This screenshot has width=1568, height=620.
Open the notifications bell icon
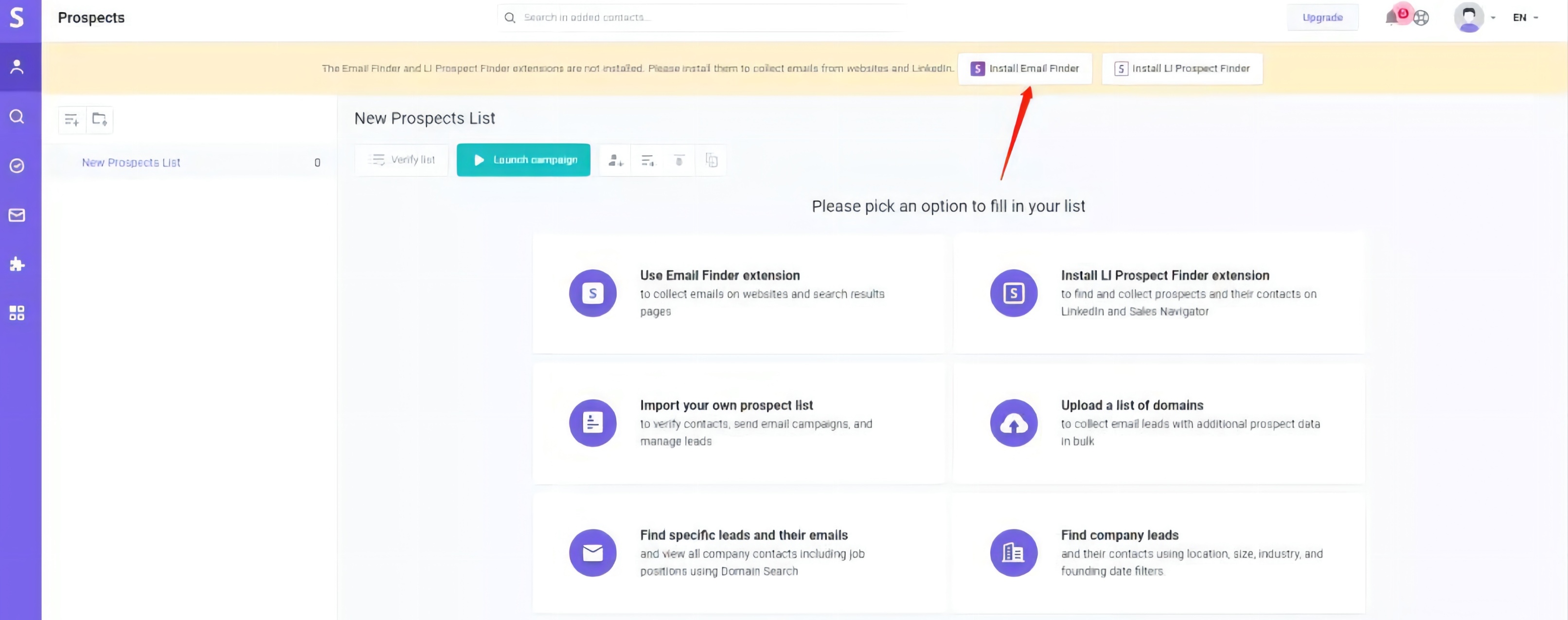click(x=1391, y=18)
